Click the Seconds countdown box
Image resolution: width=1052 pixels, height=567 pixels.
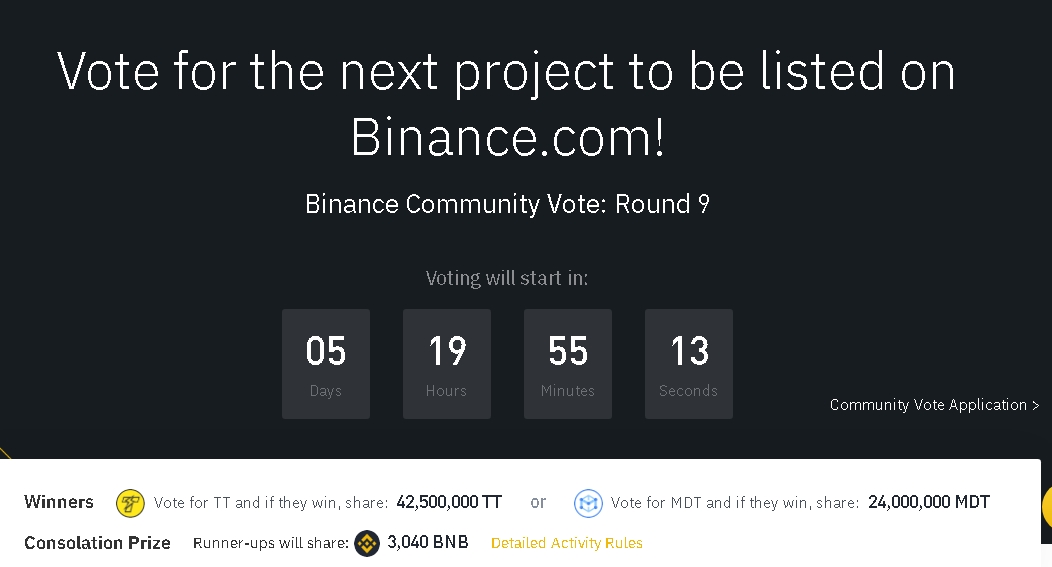click(689, 364)
